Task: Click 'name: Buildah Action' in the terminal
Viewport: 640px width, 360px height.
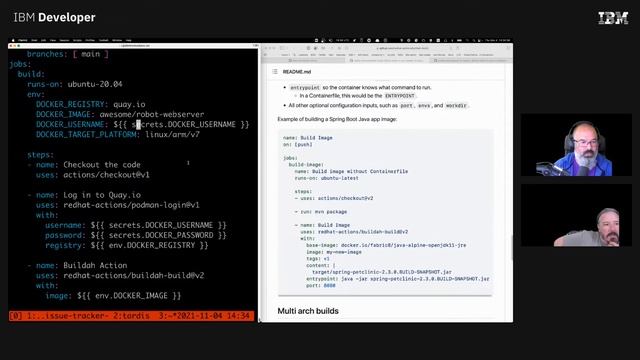Action: pyautogui.click(x=82, y=266)
